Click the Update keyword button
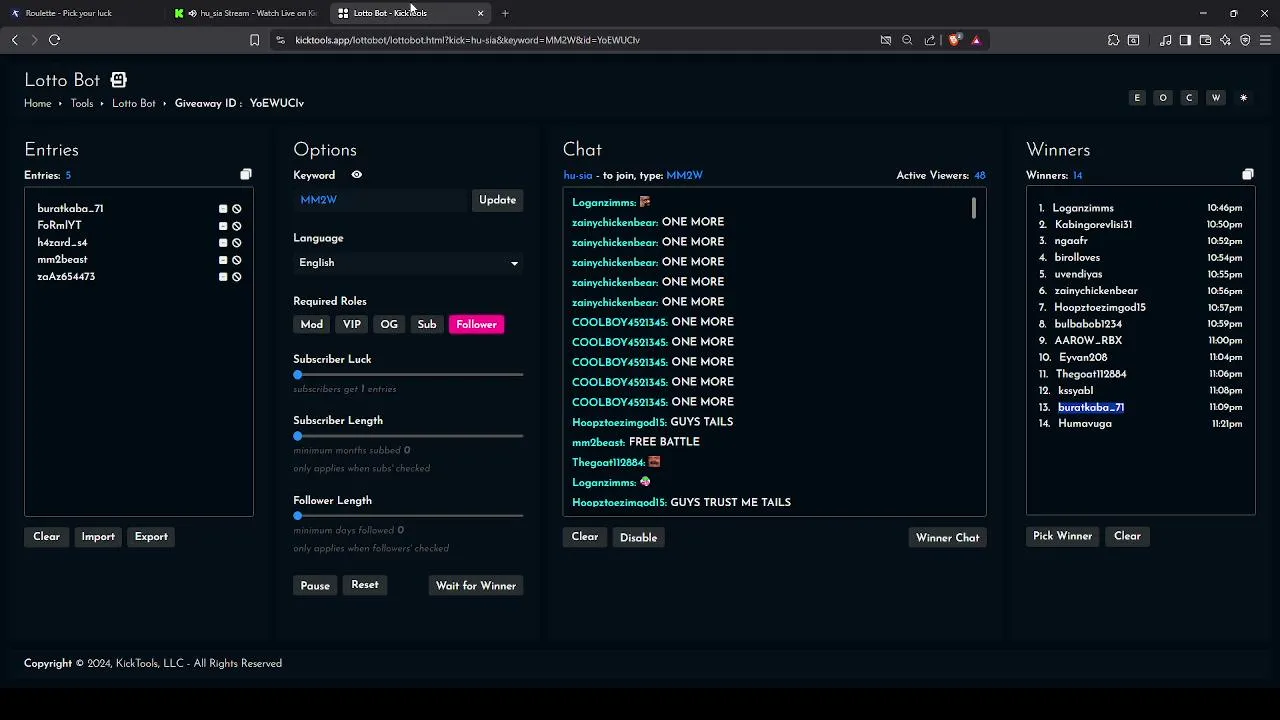Image resolution: width=1280 pixels, height=720 pixels. [x=497, y=200]
